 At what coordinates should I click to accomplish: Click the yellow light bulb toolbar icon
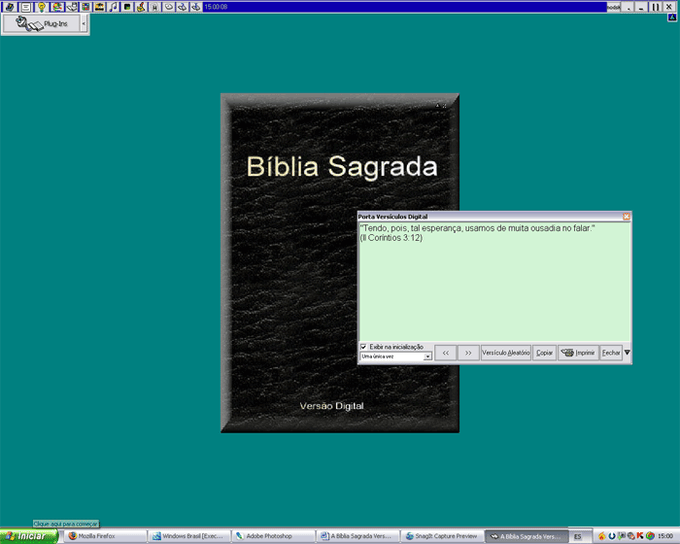[41, 7]
